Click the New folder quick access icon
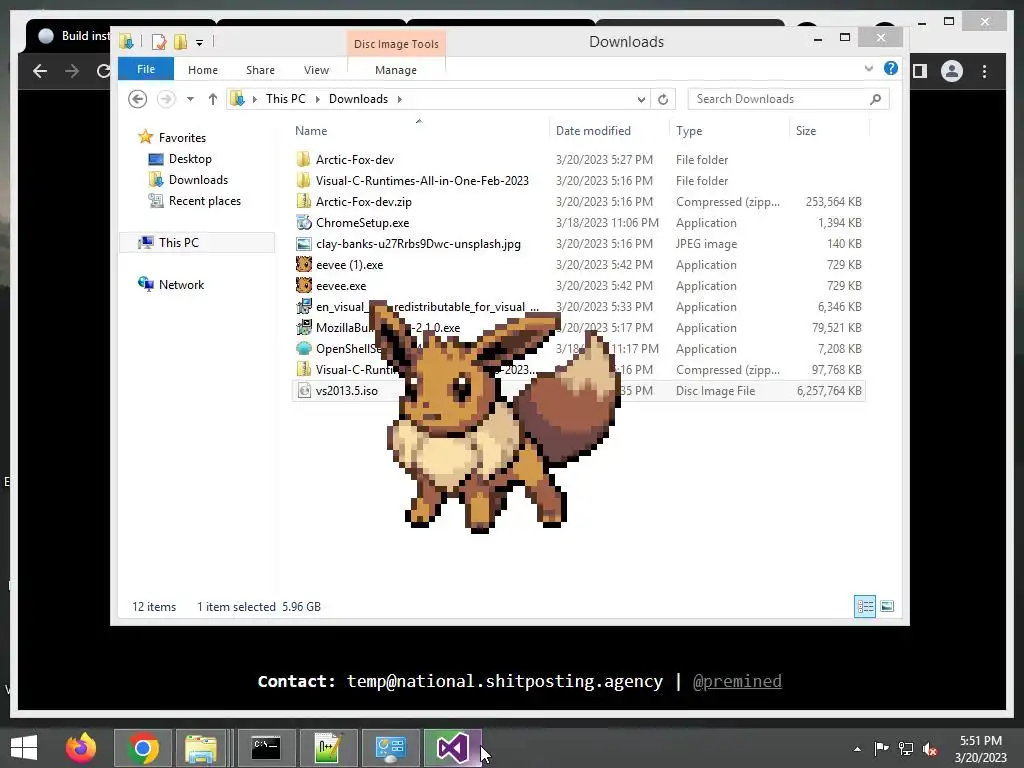The image size is (1024, 768). point(180,42)
